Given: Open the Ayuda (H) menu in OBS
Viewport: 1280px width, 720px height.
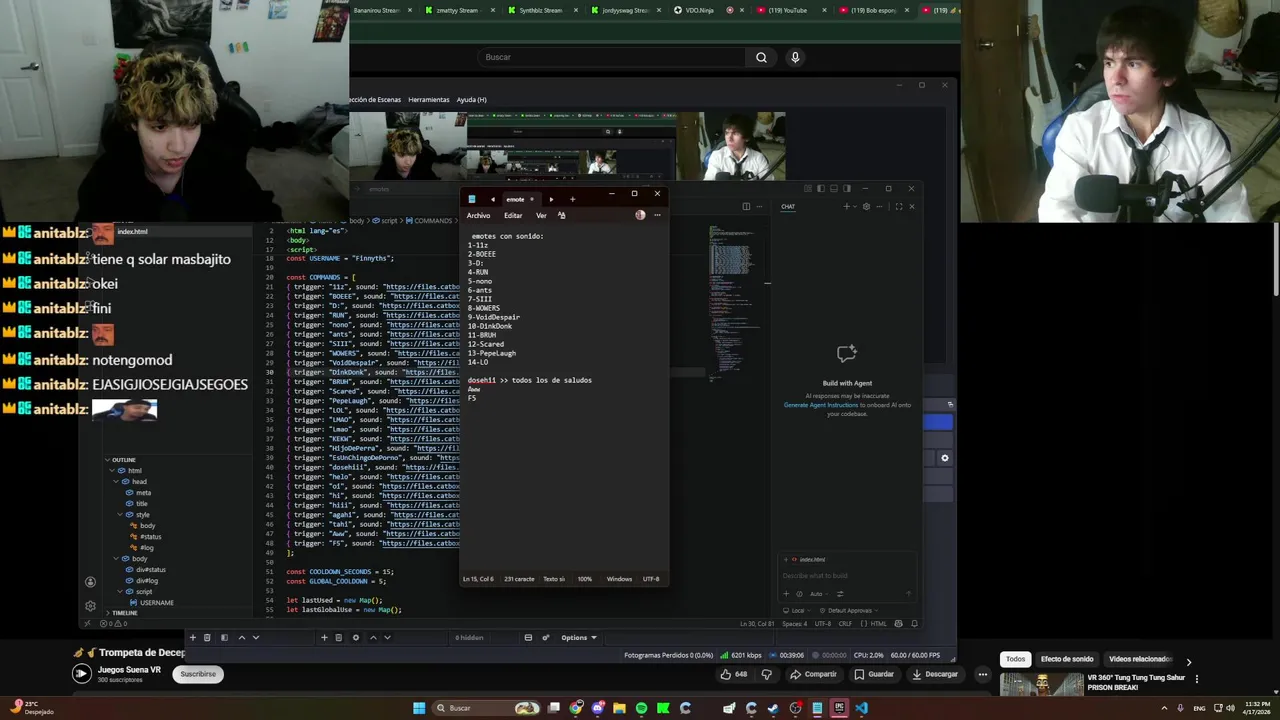Looking at the screenshot, I should [x=472, y=99].
